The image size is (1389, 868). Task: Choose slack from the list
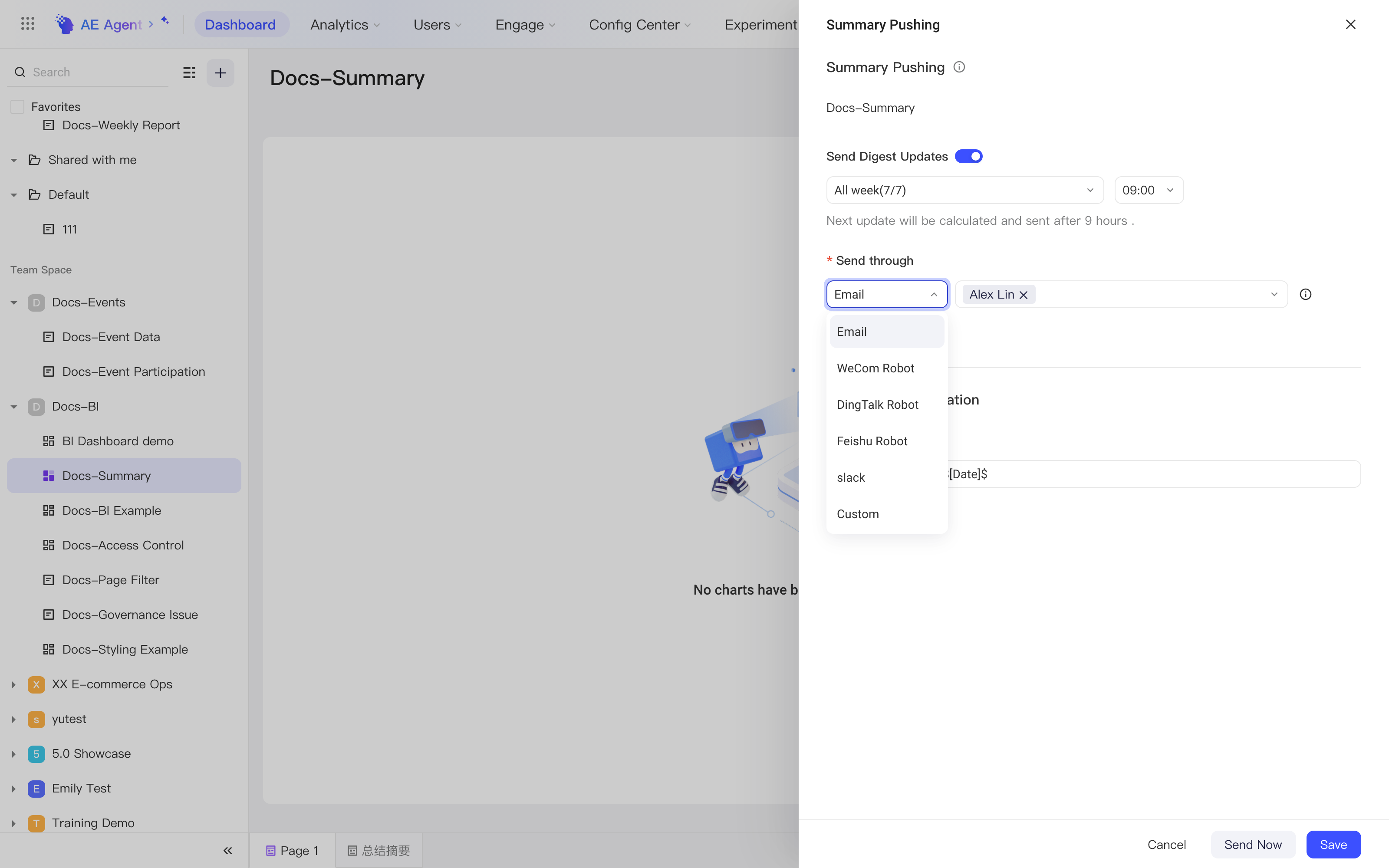887,478
